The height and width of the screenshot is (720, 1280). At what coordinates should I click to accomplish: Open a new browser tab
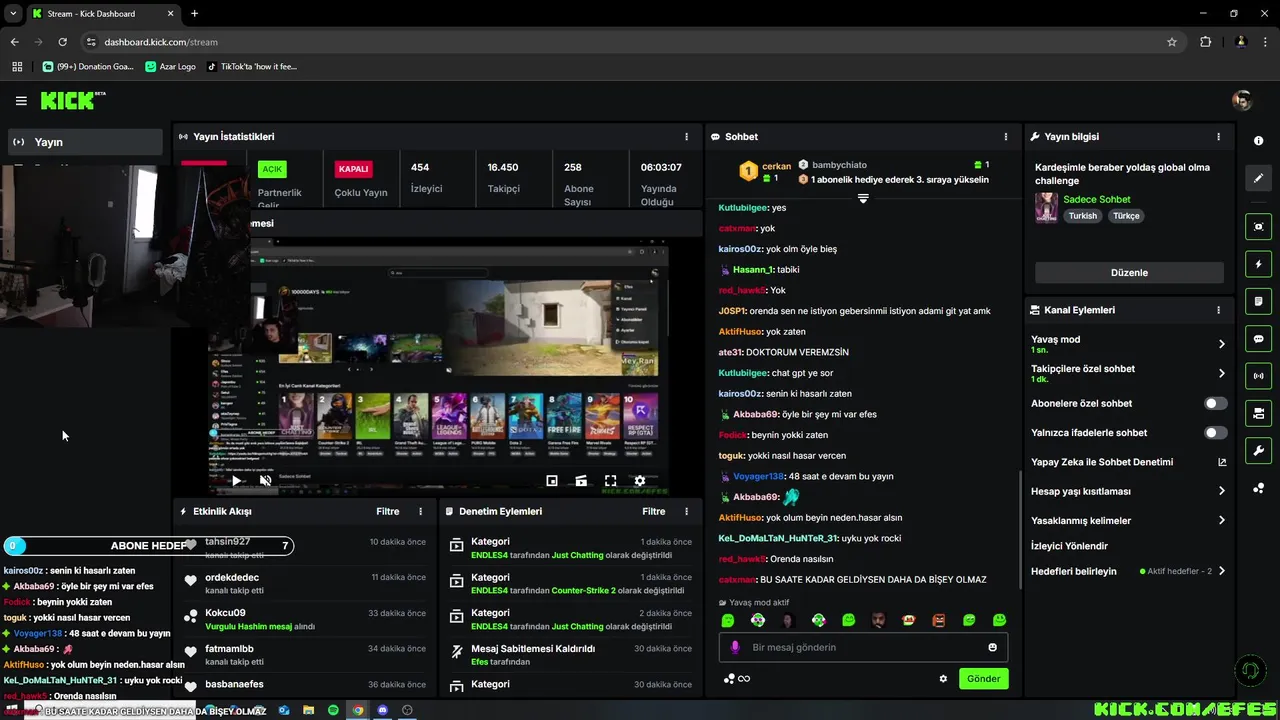pyautogui.click(x=194, y=13)
